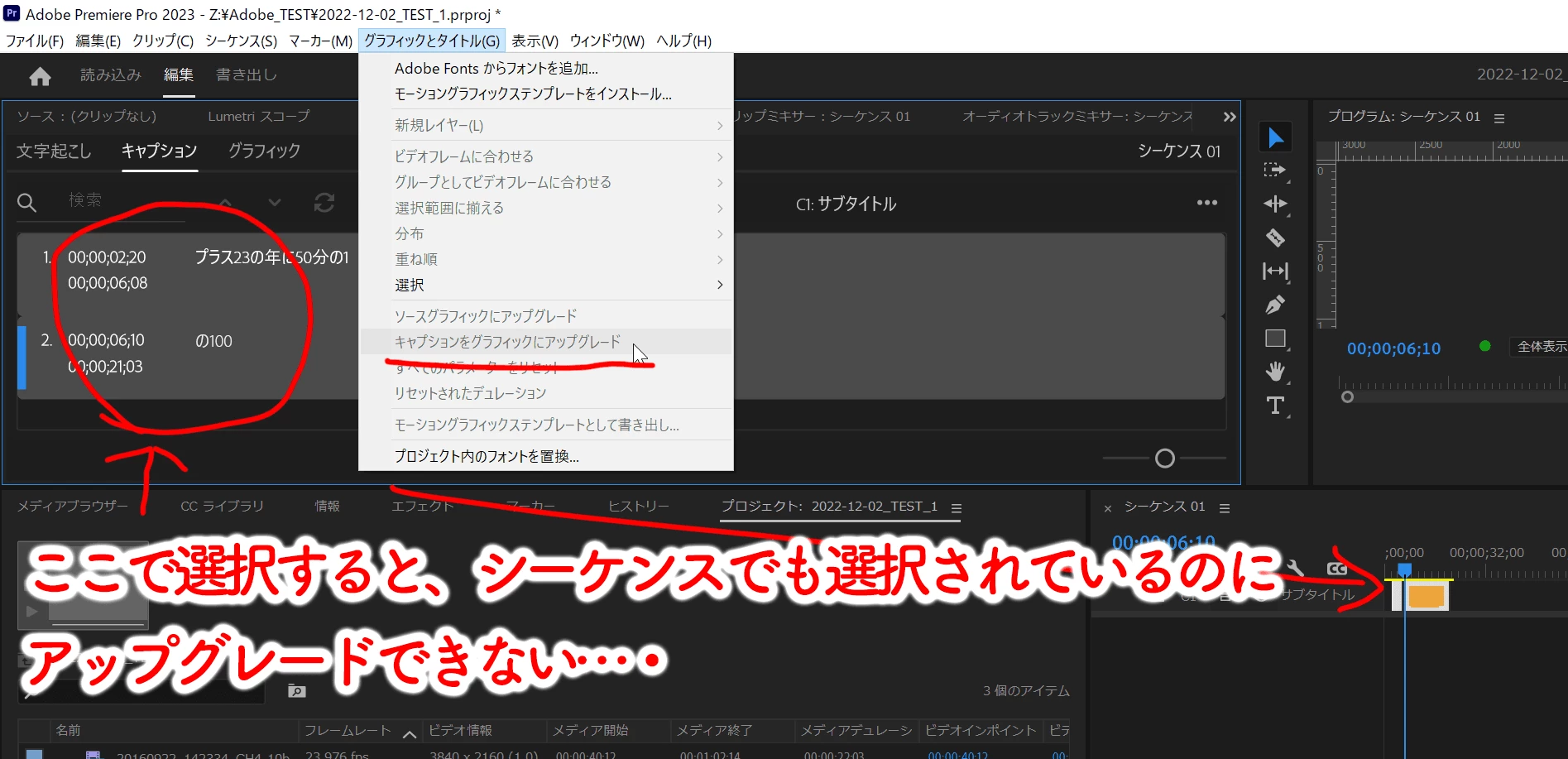Click the ビデオ情報 column header

pyautogui.click(x=460, y=730)
